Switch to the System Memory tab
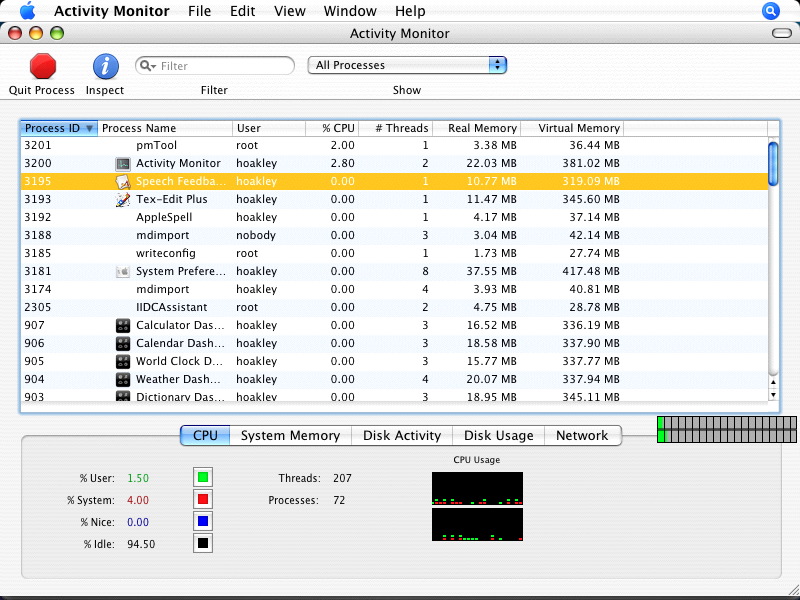Viewport: 800px width, 600px height. 290,435
